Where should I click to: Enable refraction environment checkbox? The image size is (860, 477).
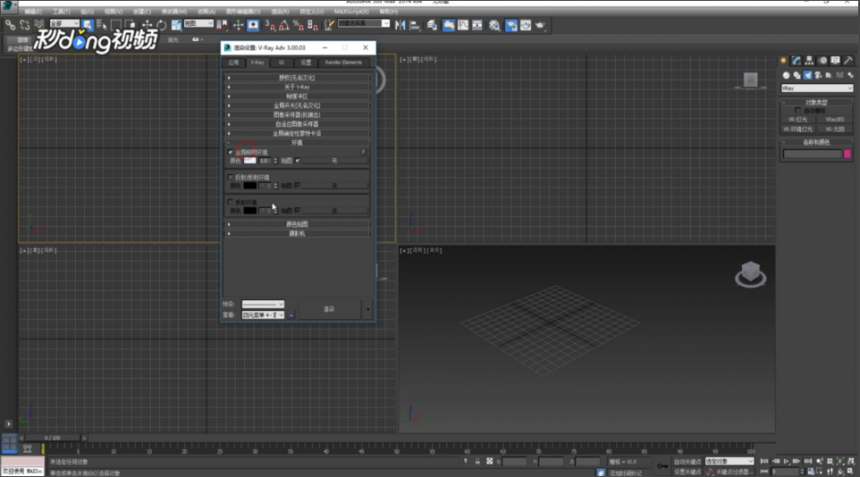[x=230, y=202]
